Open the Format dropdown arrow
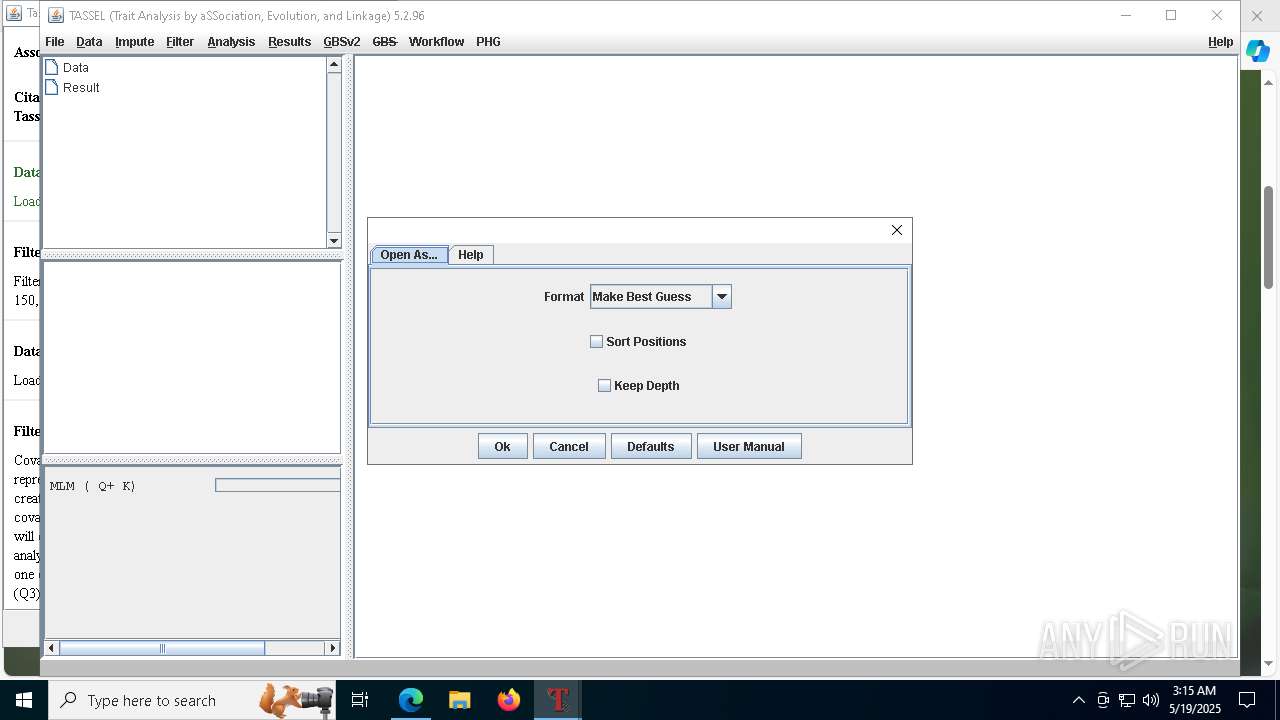The image size is (1280, 720). [x=722, y=296]
